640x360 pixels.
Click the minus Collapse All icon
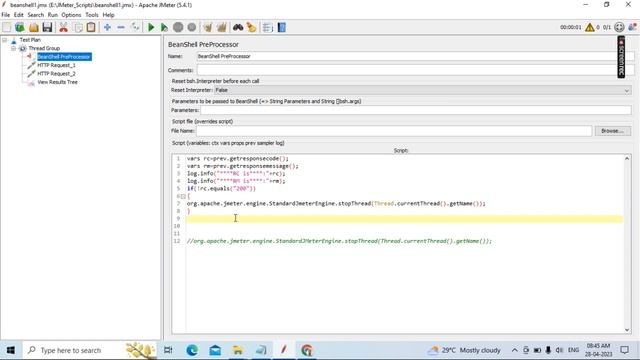click(x=121, y=27)
